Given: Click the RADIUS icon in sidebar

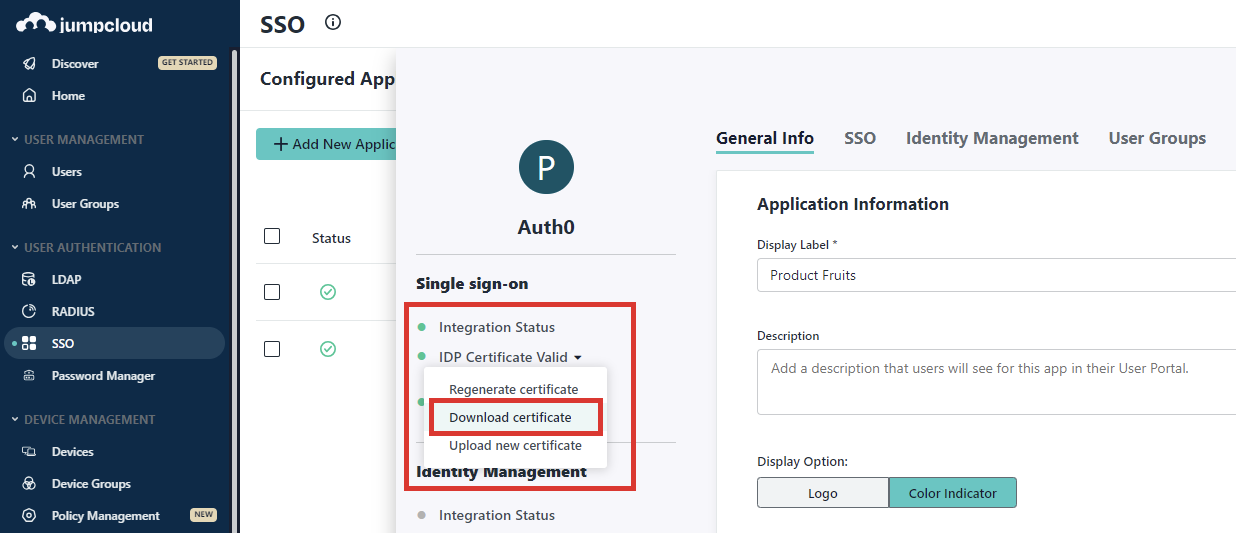Looking at the screenshot, I should (x=30, y=312).
